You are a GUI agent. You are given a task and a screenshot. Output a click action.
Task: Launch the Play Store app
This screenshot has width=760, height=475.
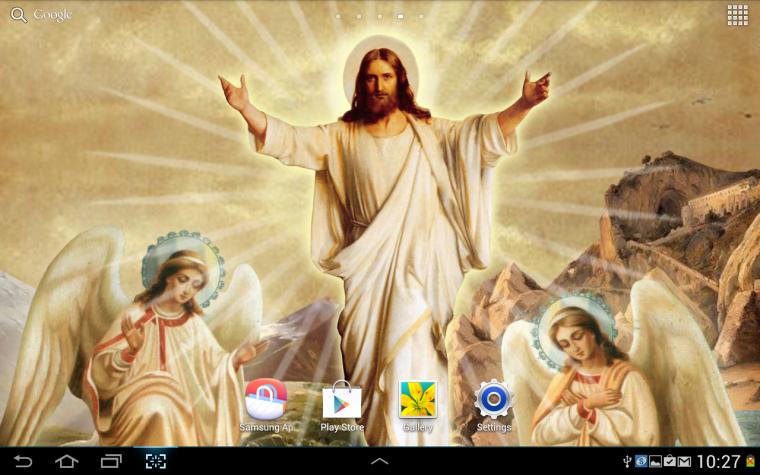coord(342,399)
